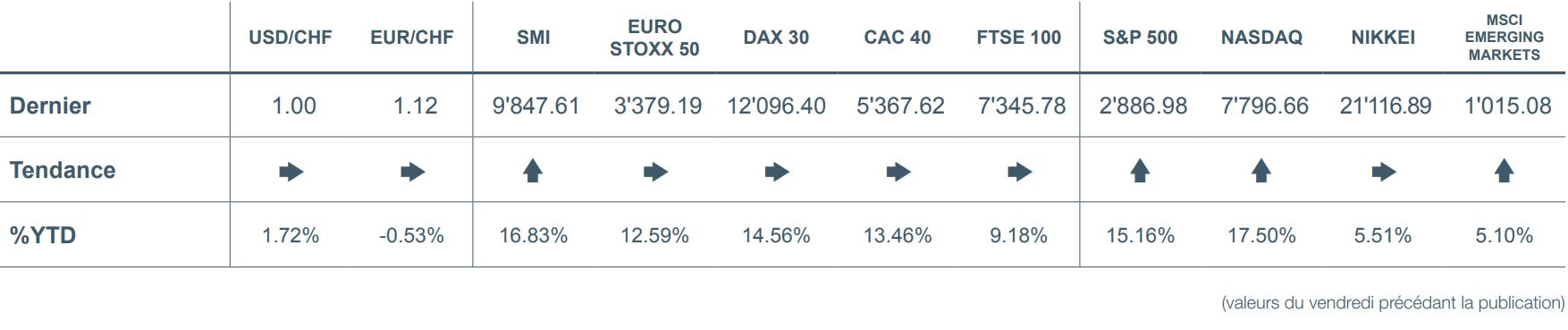Select the EURO STOXX 50 header
Image resolution: width=1568 pixels, height=330 pixels.
(x=654, y=38)
